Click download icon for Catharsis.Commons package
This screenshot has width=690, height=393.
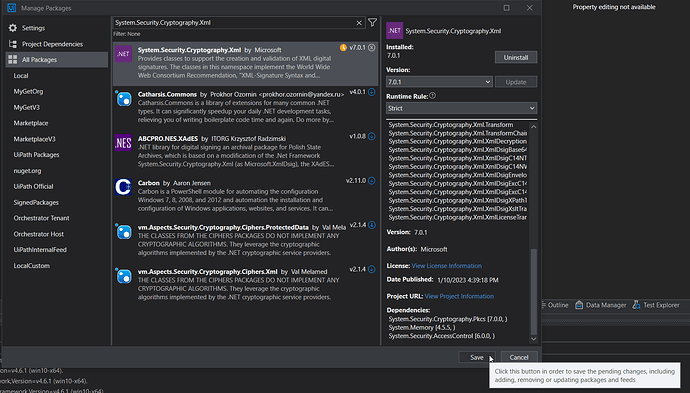click(372, 92)
